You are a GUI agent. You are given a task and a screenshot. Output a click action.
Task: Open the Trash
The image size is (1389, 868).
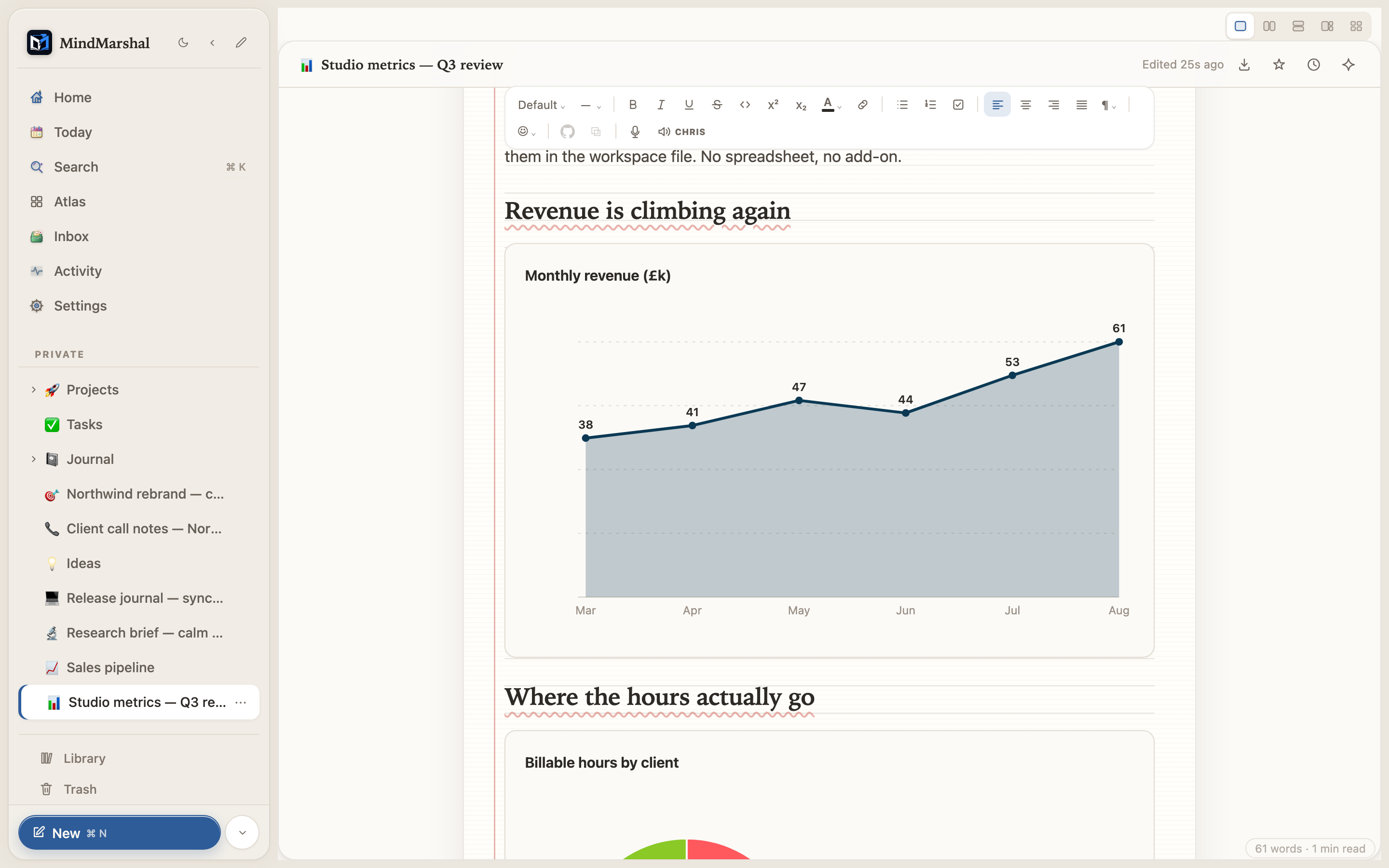tap(139, 789)
